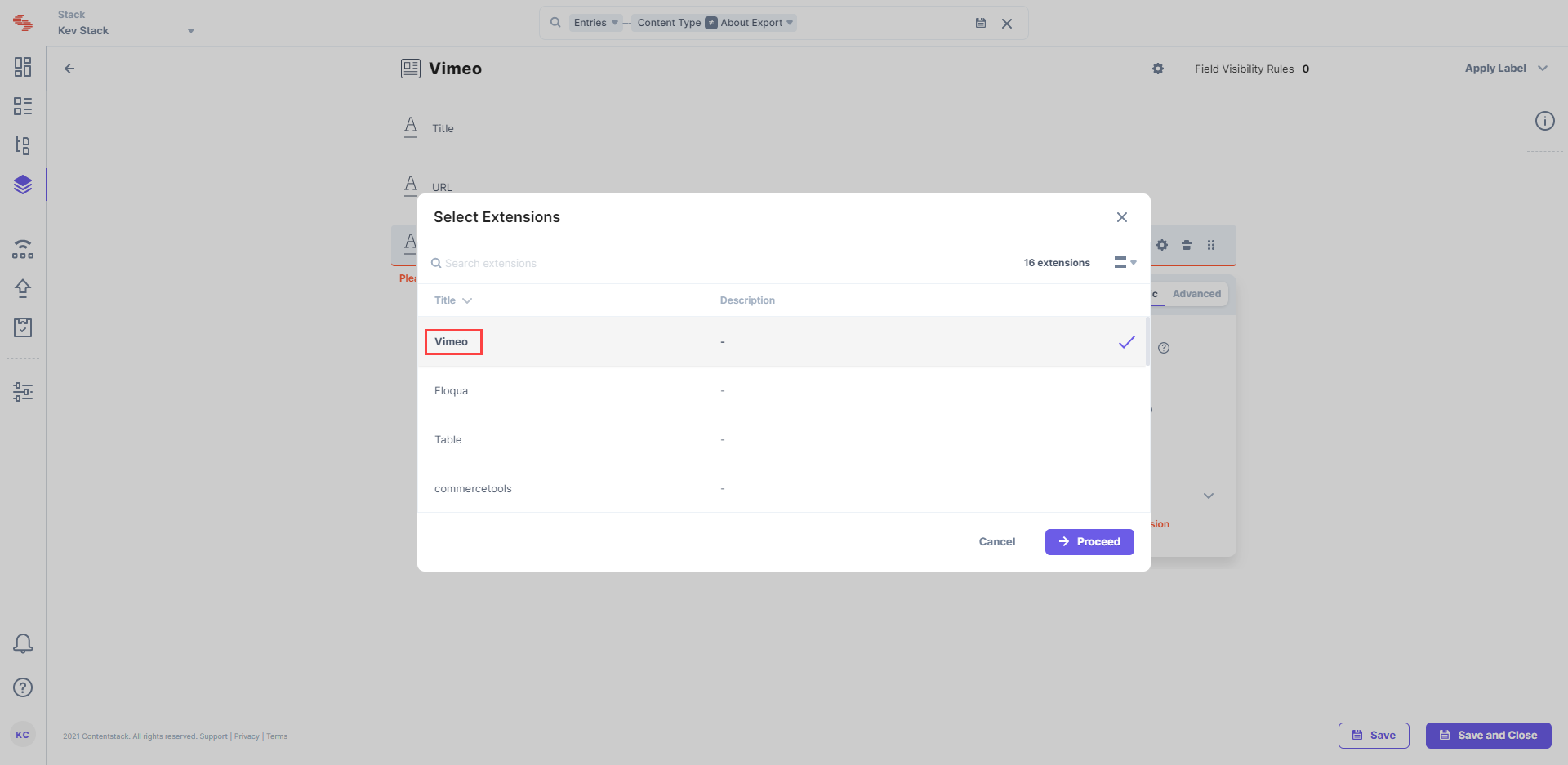Image resolution: width=1568 pixels, height=765 pixels.
Task: Open the Entries dropdown in search bar
Action: [595, 23]
